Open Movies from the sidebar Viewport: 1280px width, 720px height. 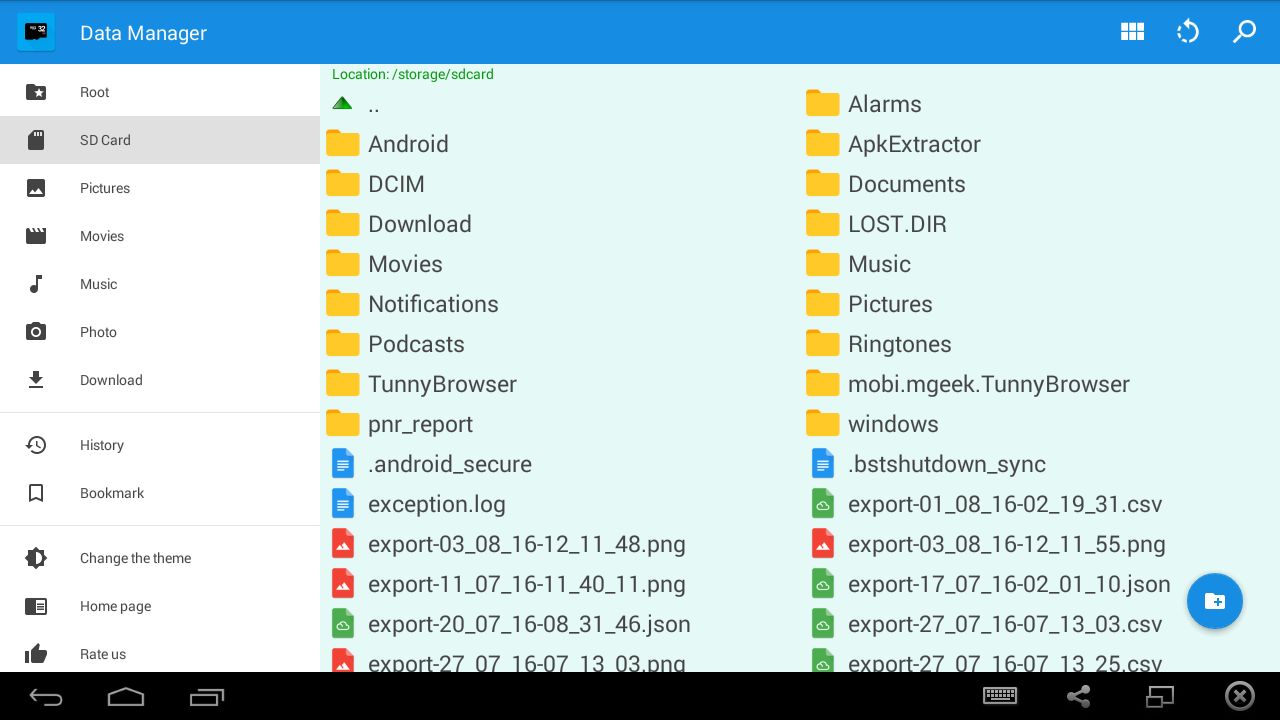pos(160,236)
